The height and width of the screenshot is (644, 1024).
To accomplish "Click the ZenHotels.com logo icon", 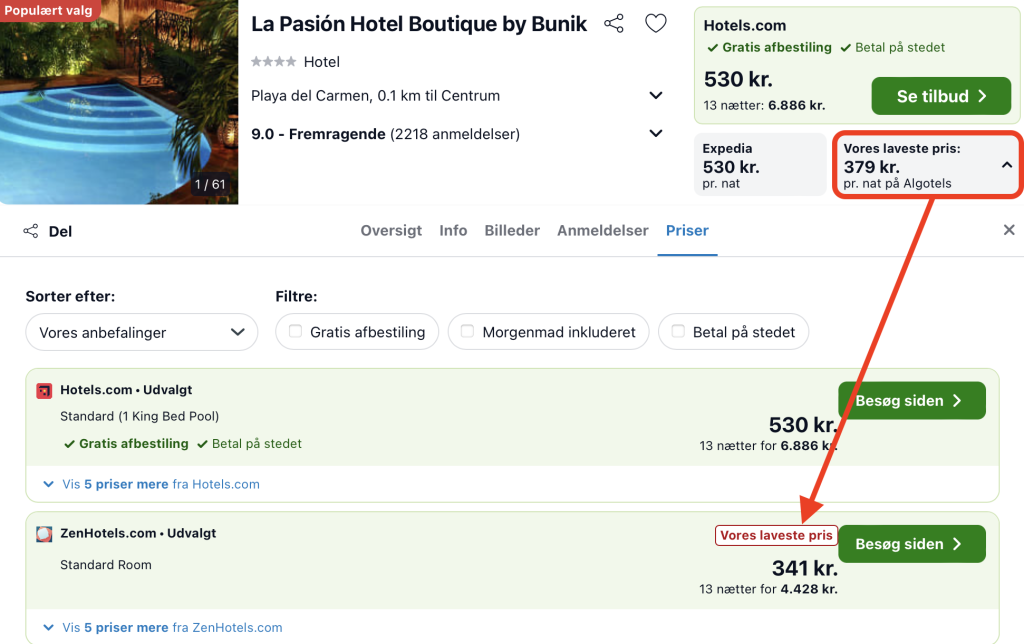I will pyautogui.click(x=44, y=534).
